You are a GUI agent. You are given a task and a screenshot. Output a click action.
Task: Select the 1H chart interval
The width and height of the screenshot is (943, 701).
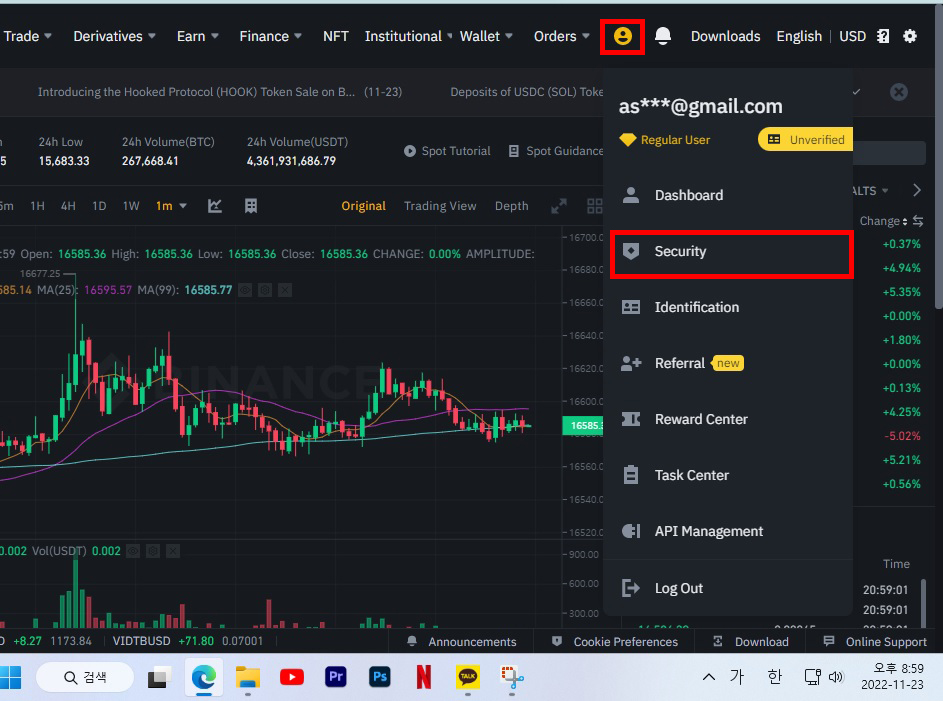coord(37,206)
